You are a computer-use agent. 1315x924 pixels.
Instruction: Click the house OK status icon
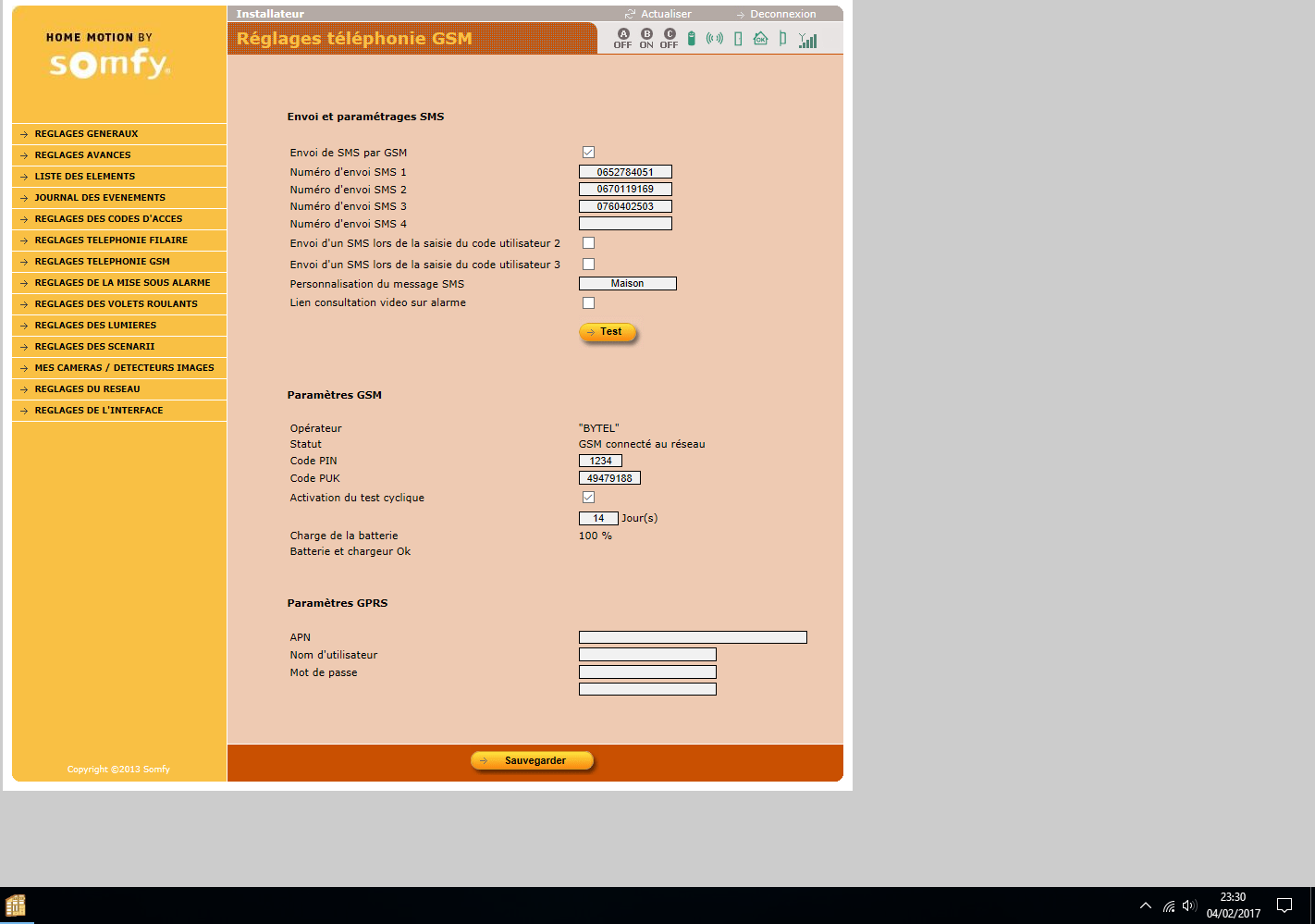(760, 39)
